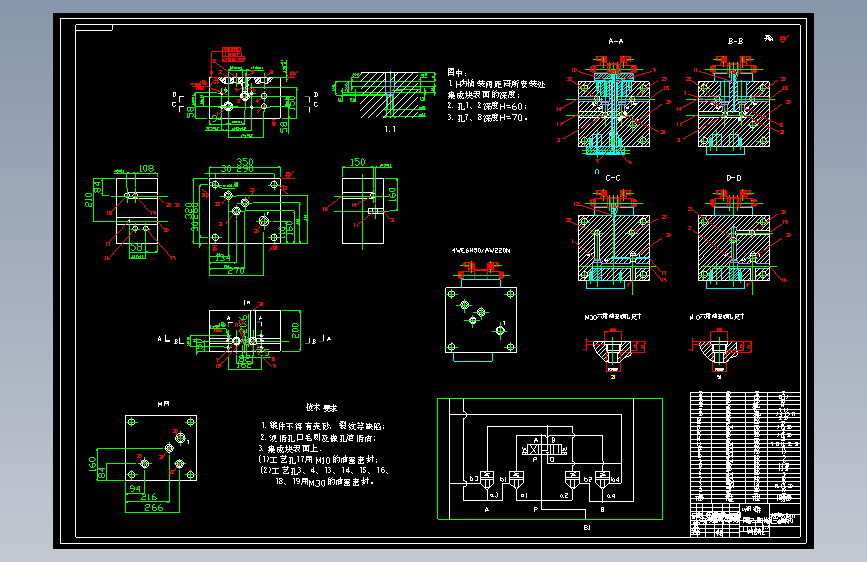Click the BJ label below the schematic

[x=587, y=527]
